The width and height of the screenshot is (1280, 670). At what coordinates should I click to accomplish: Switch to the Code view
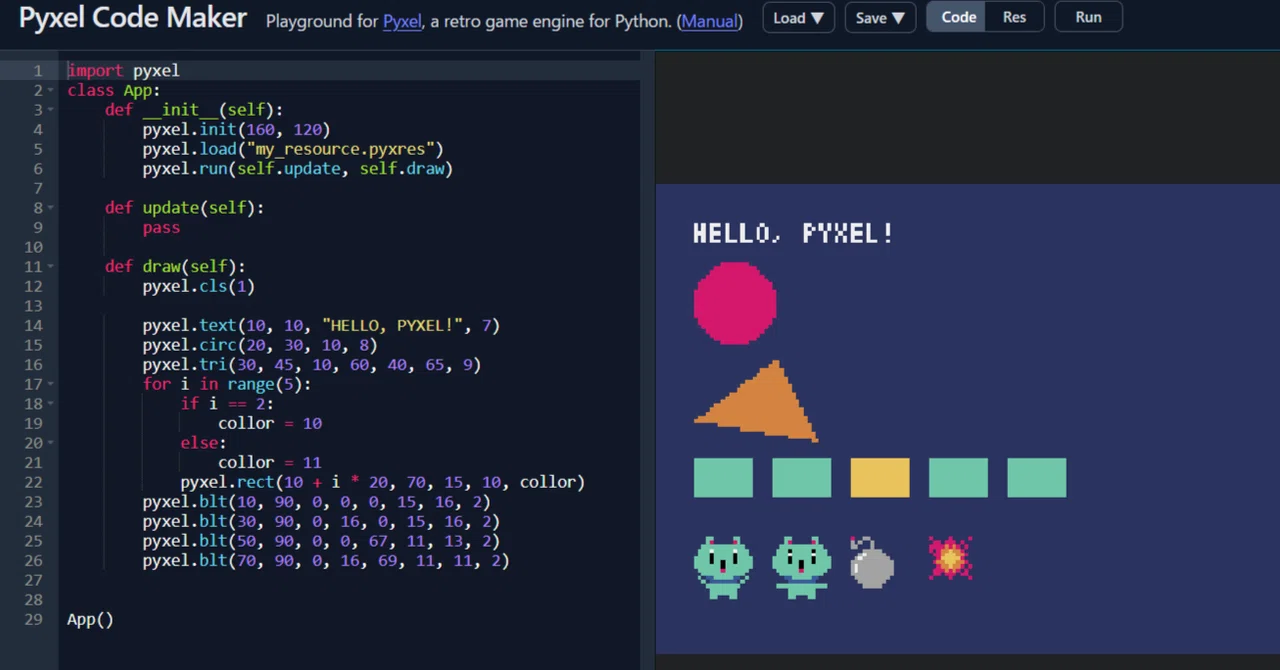point(958,17)
